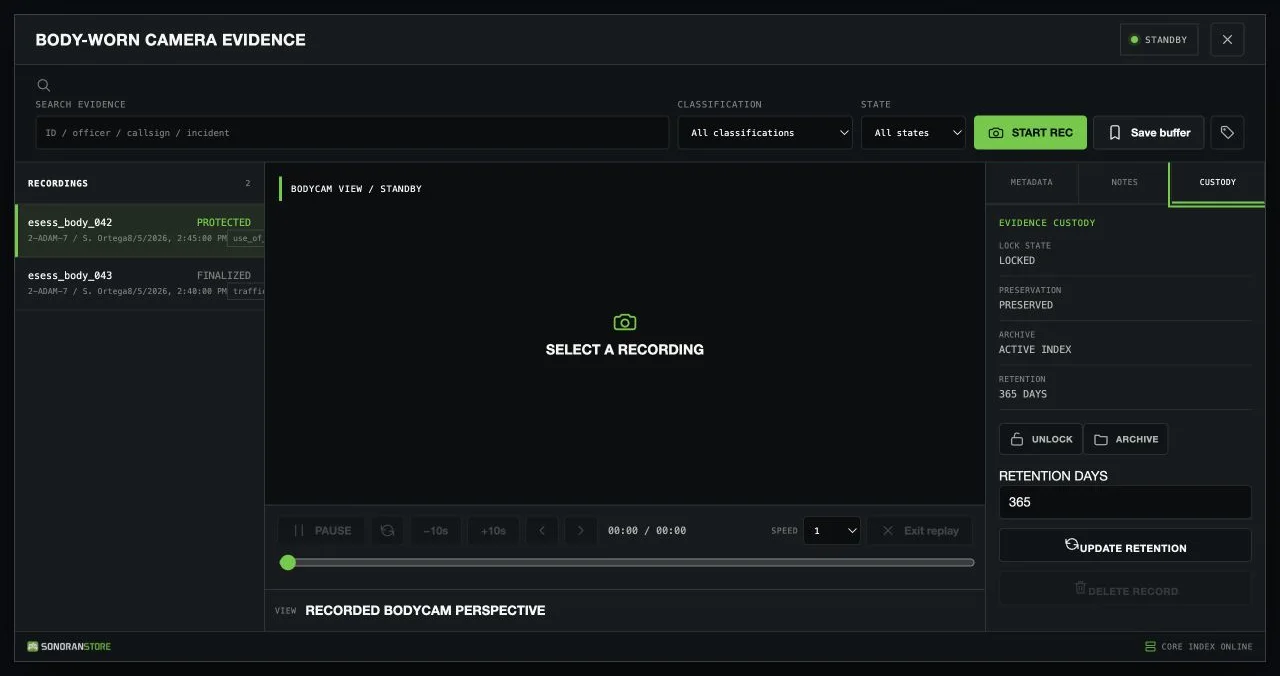1280x676 pixels.
Task: Click BODYCAM VIEW / STANDBY label
Action: tap(356, 189)
